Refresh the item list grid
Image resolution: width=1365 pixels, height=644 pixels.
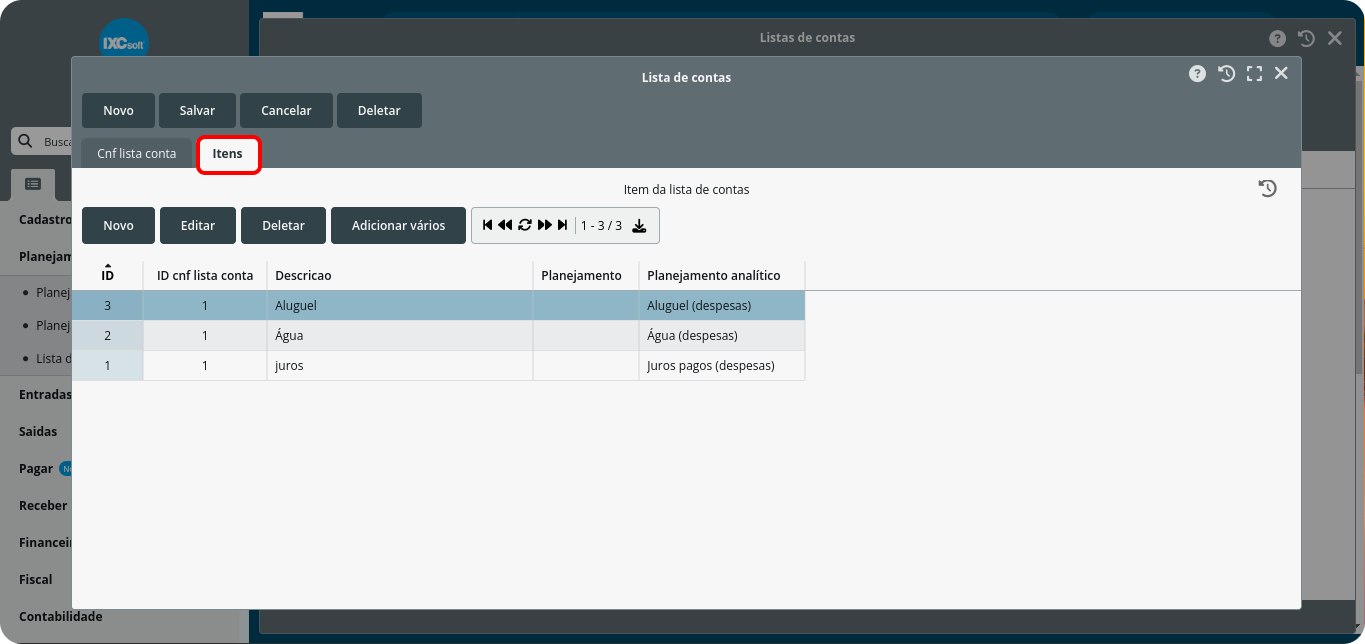point(525,226)
